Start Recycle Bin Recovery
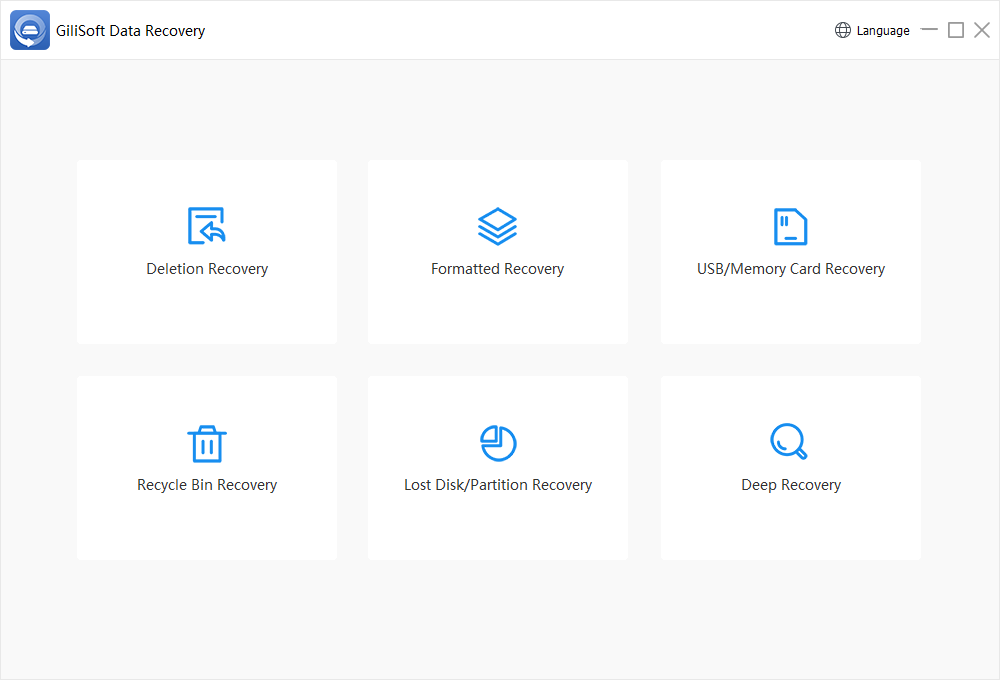 click(207, 467)
